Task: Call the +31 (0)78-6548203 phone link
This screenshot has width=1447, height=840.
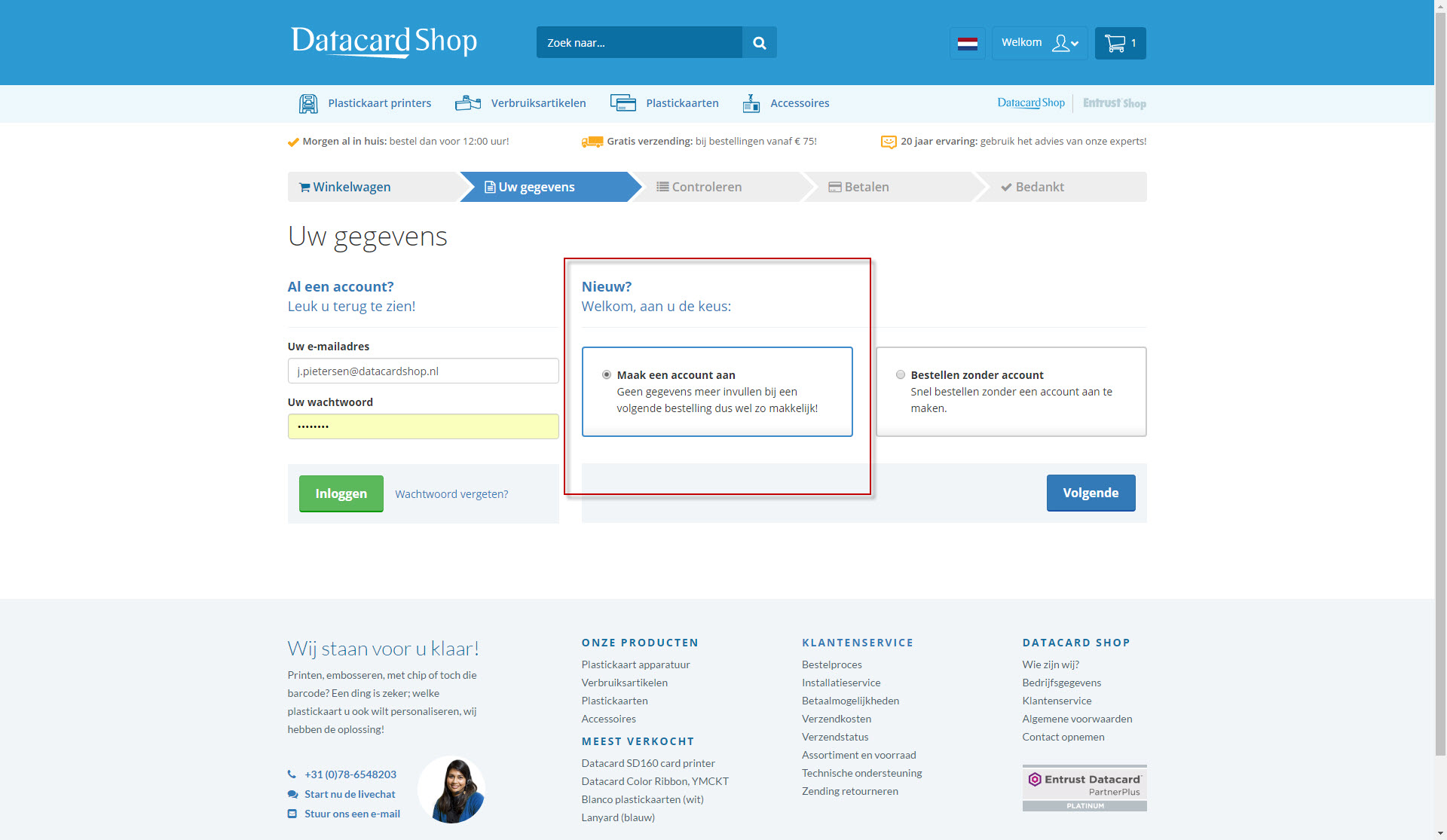Action: coord(350,774)
